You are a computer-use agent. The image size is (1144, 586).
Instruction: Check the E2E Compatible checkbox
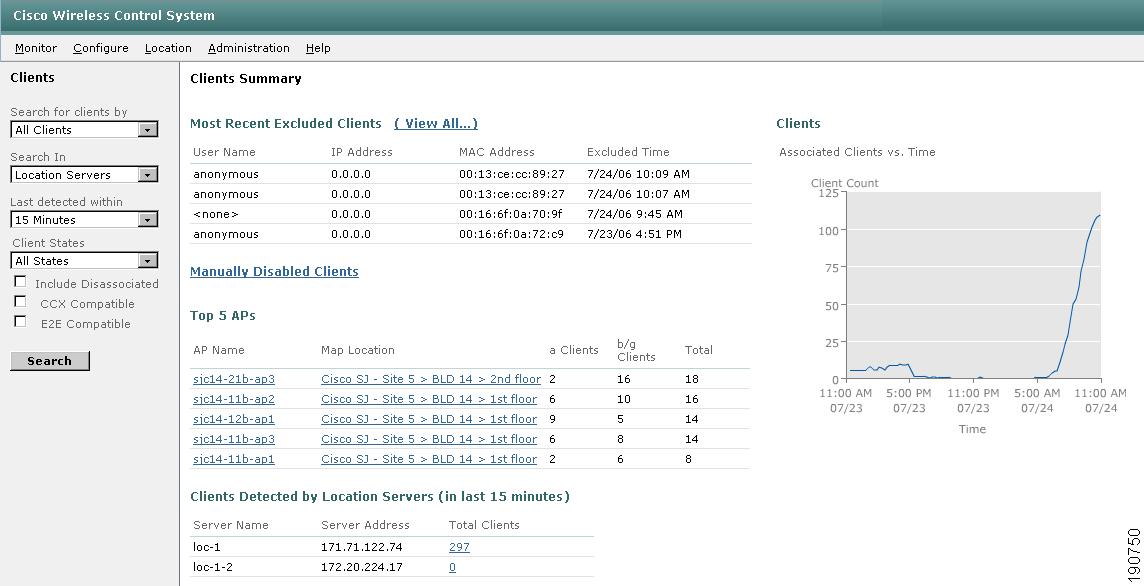[20, 322]
